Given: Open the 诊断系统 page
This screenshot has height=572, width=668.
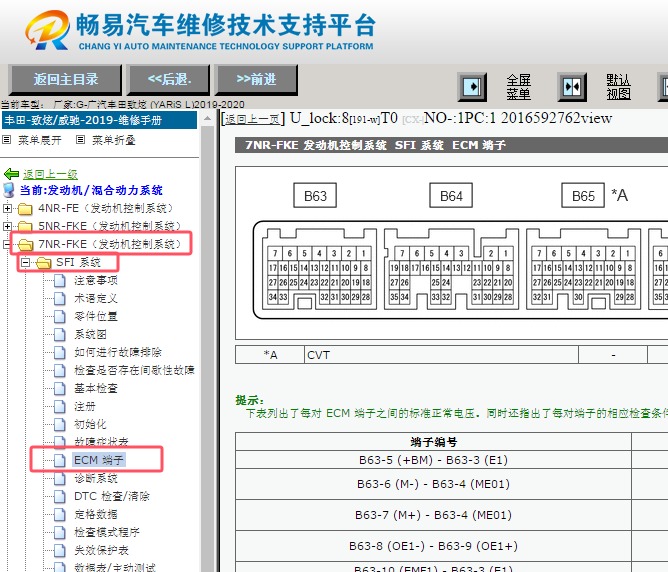Looking at the screenshot, I should point(96,478).
